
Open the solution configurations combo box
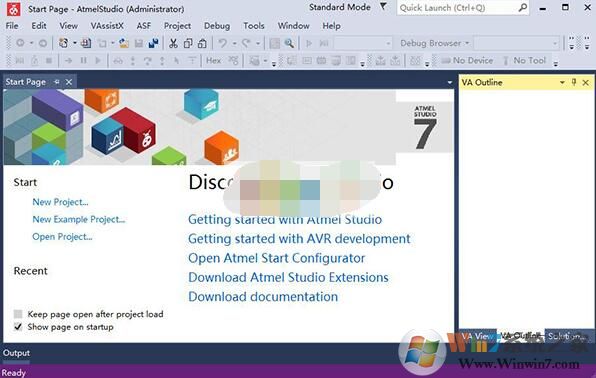point(363,43)
